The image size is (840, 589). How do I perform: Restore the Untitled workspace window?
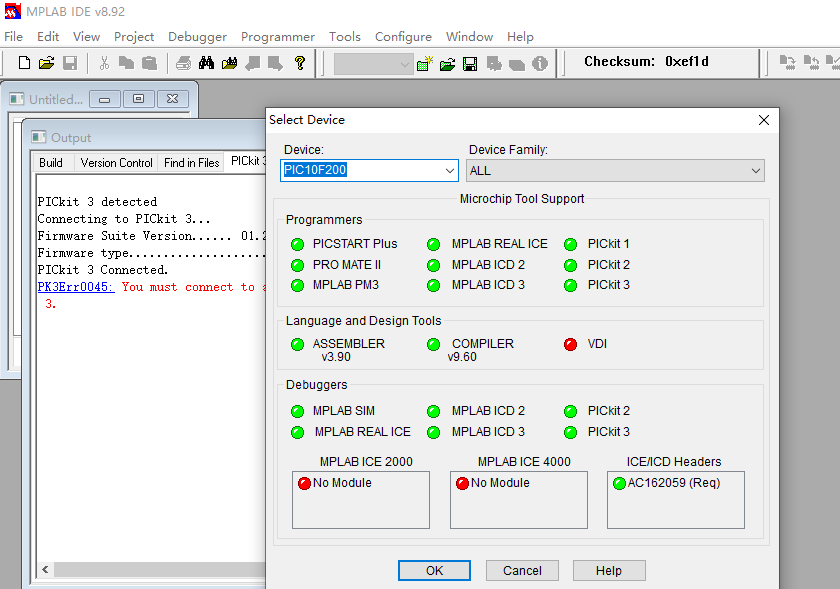click(139, 99)
